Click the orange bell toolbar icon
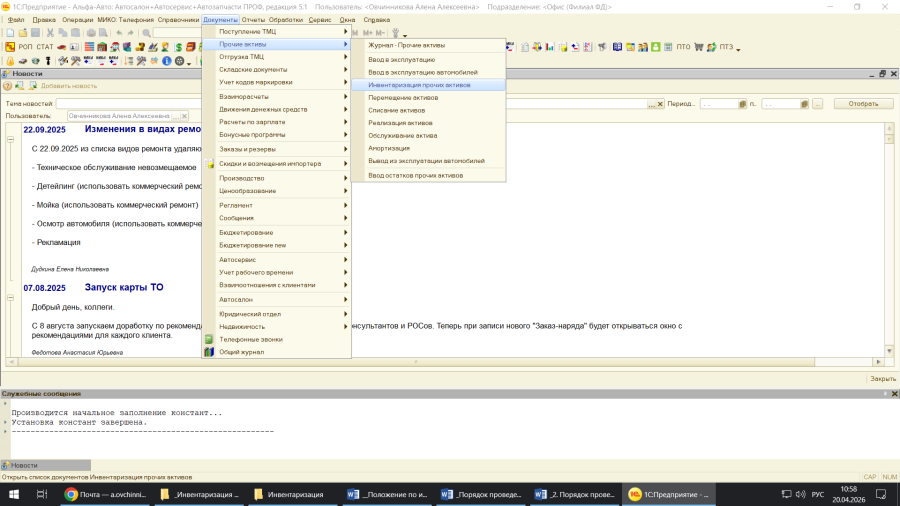The width and height of the screenshot is (900, 506). [x=10, y=61]
